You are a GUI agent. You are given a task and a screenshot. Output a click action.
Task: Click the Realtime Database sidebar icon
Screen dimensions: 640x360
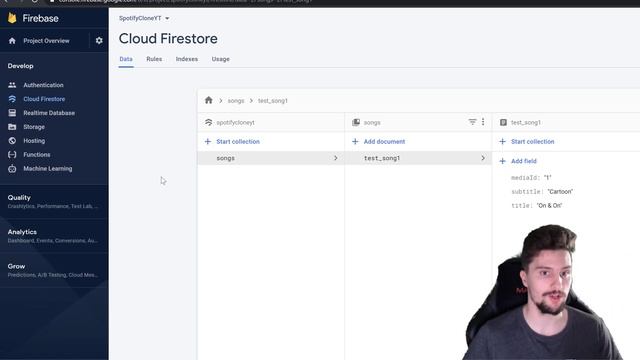(12, 113)
